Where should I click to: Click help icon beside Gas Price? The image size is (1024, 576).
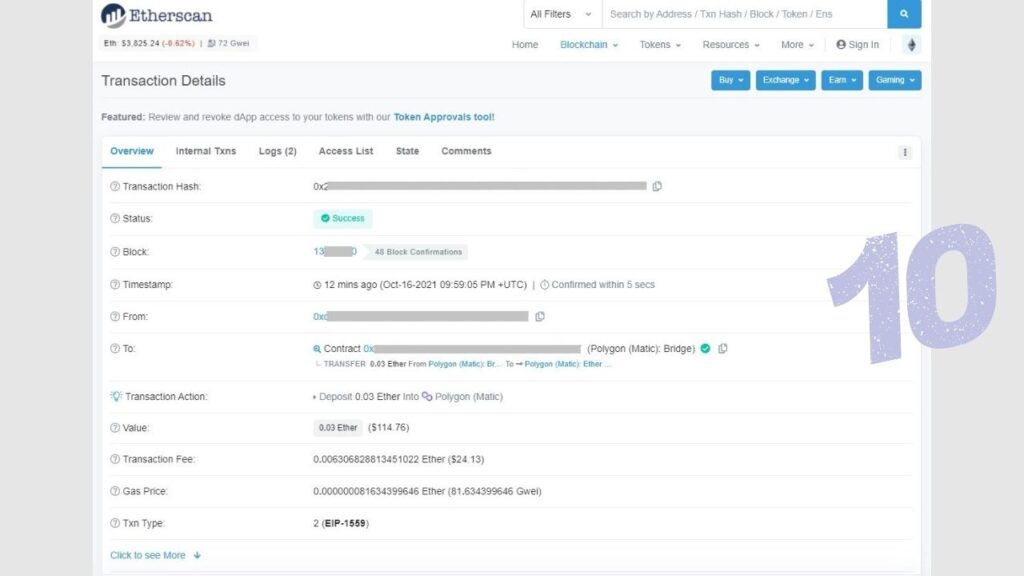click(x=115, y=491)
